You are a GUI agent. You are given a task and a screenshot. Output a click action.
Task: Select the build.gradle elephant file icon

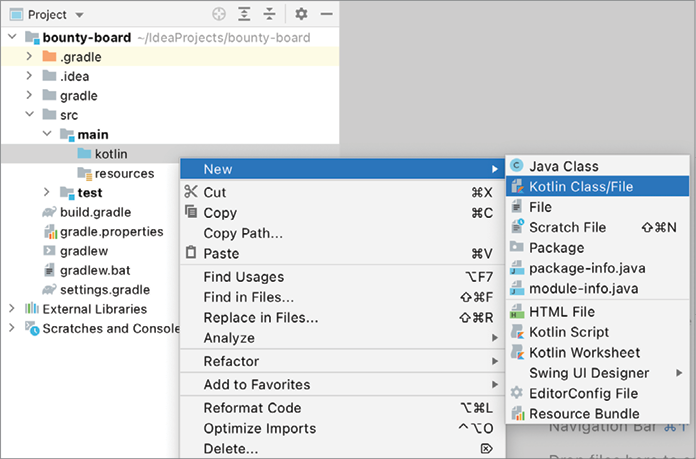coord(49,212)
